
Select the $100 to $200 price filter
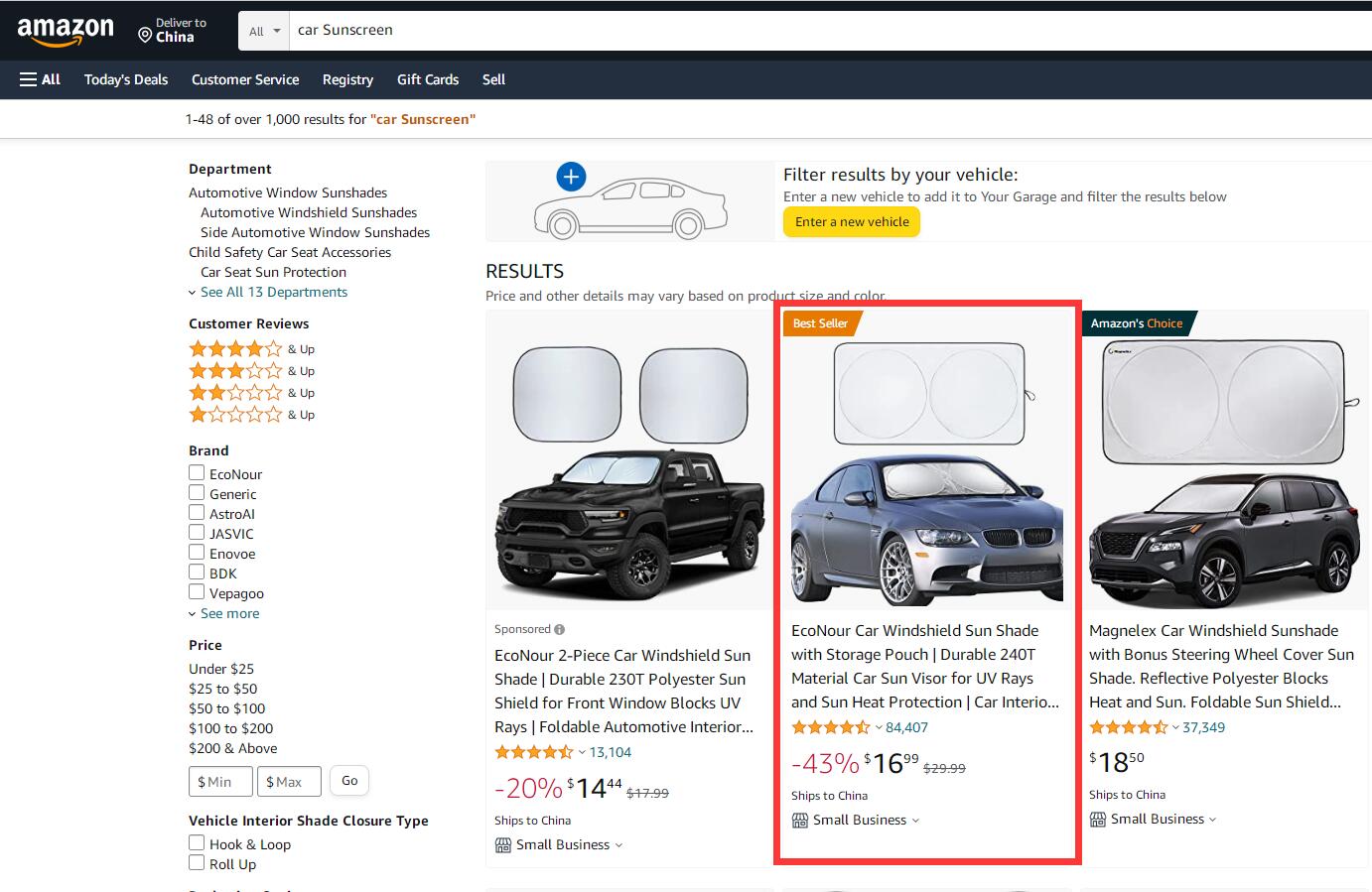pyautogui.click(x=231, y=728)
